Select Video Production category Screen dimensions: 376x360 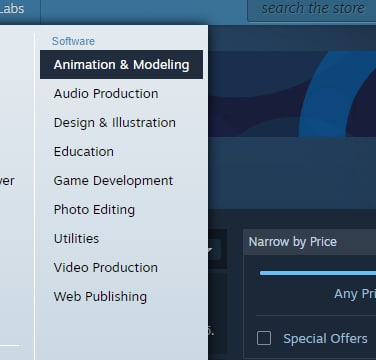106,268
